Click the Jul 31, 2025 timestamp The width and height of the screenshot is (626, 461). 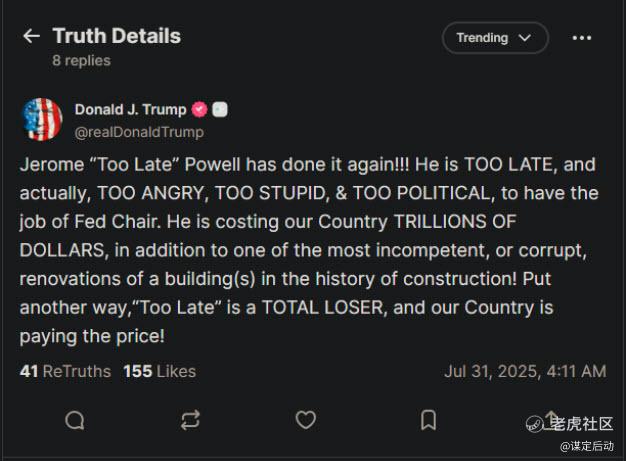click(x=525, y=371)
